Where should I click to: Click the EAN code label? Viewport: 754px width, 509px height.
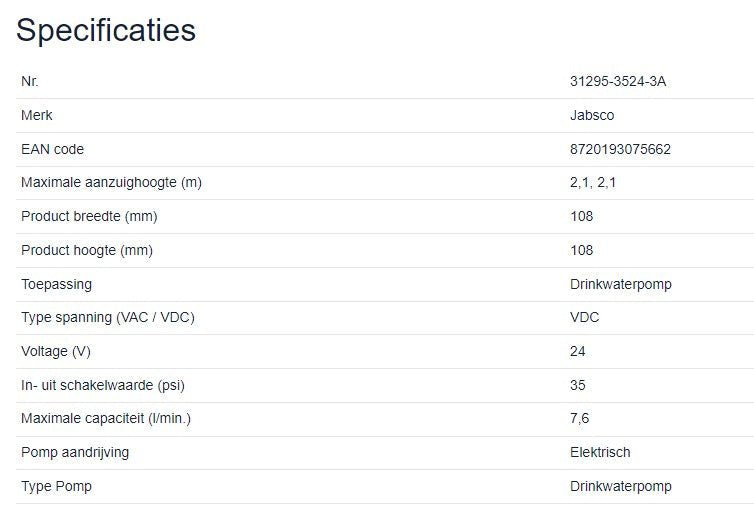[x=52, y=149]
